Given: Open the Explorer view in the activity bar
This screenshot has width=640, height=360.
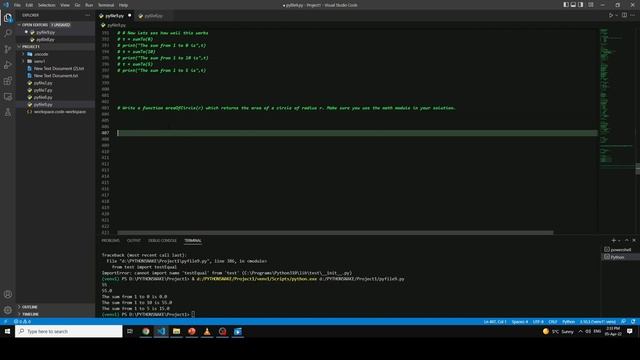Looking at the screenshot, I should click(x=8, y=18).
